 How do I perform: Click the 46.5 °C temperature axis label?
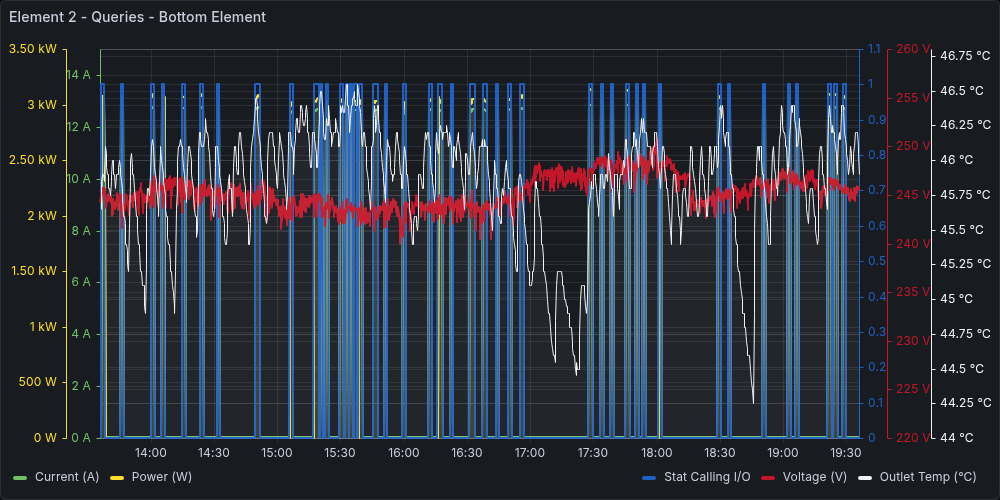[962, 91]
